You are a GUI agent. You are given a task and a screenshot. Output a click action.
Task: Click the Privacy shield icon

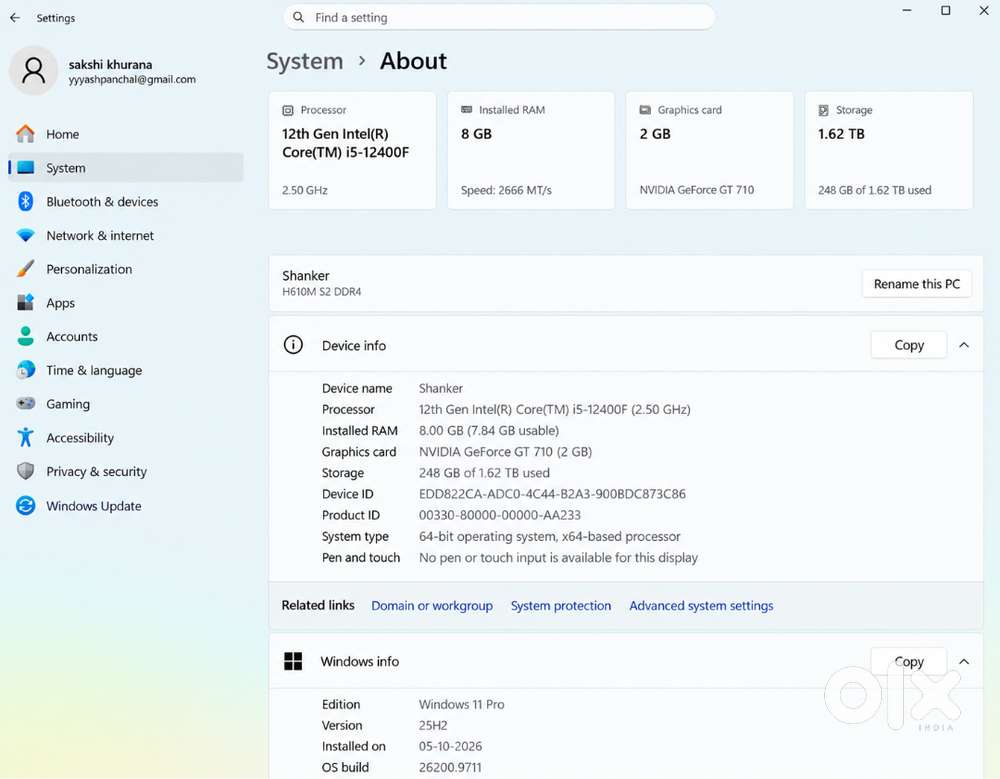pos(26,471)
